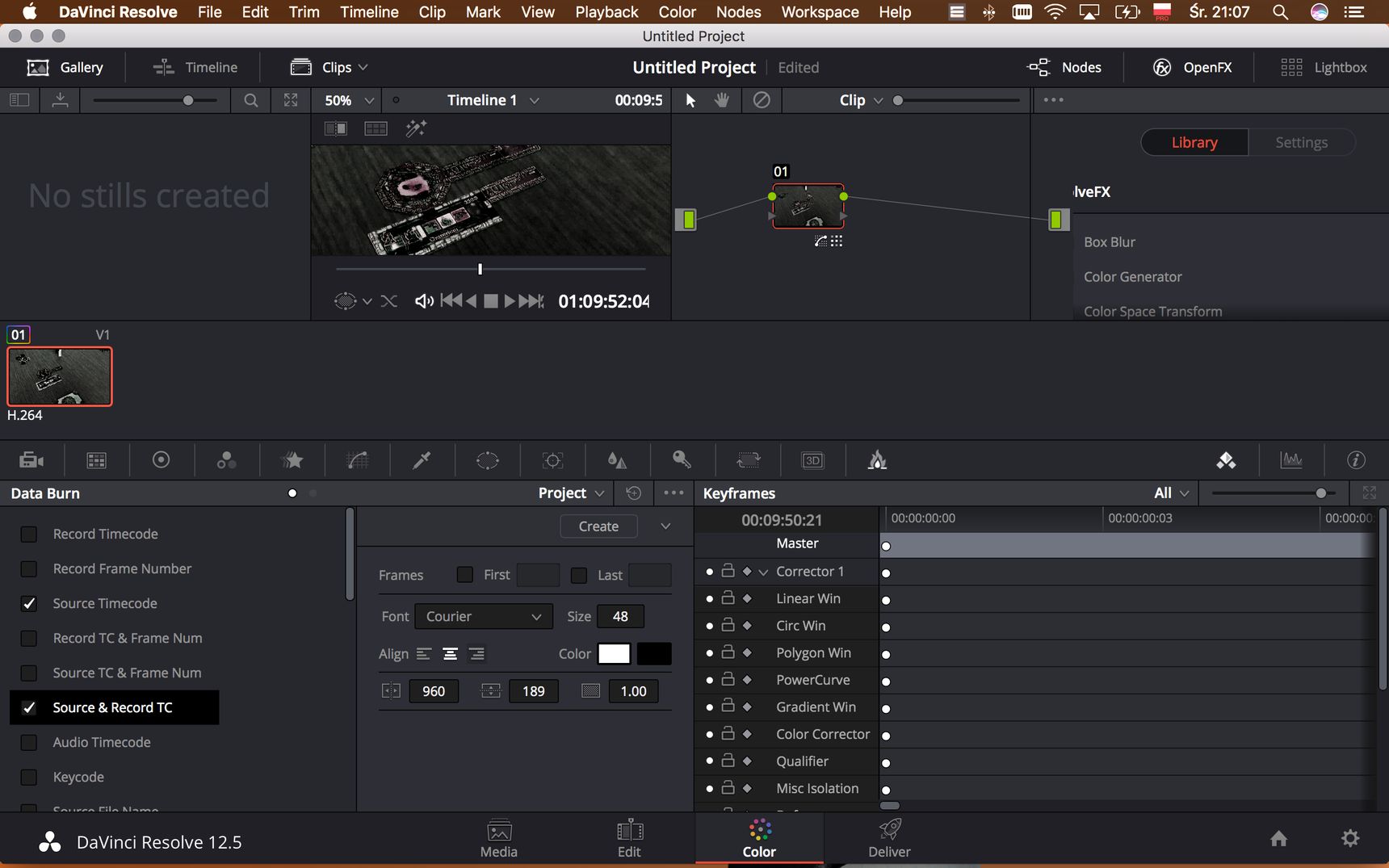This screenshot has height=868, width=1389.
Task: Click the black background color swatch
Action: 654,654
